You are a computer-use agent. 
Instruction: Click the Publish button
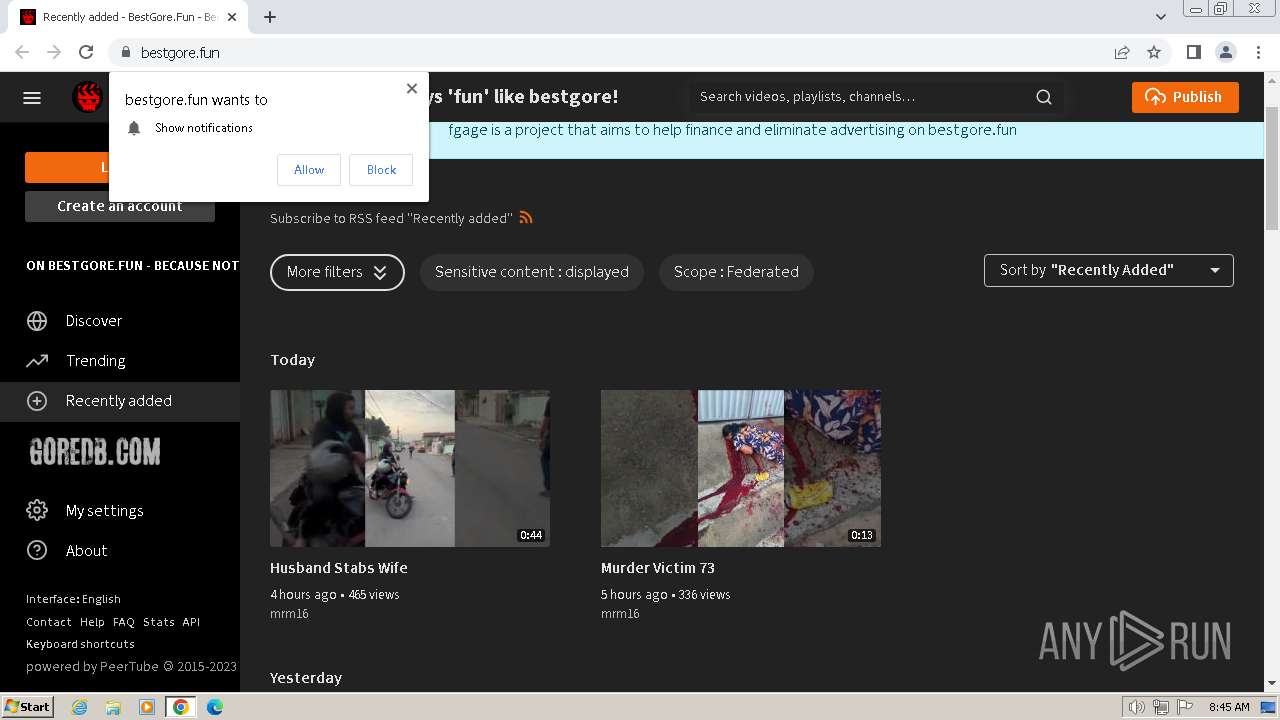pos(1185,97)
